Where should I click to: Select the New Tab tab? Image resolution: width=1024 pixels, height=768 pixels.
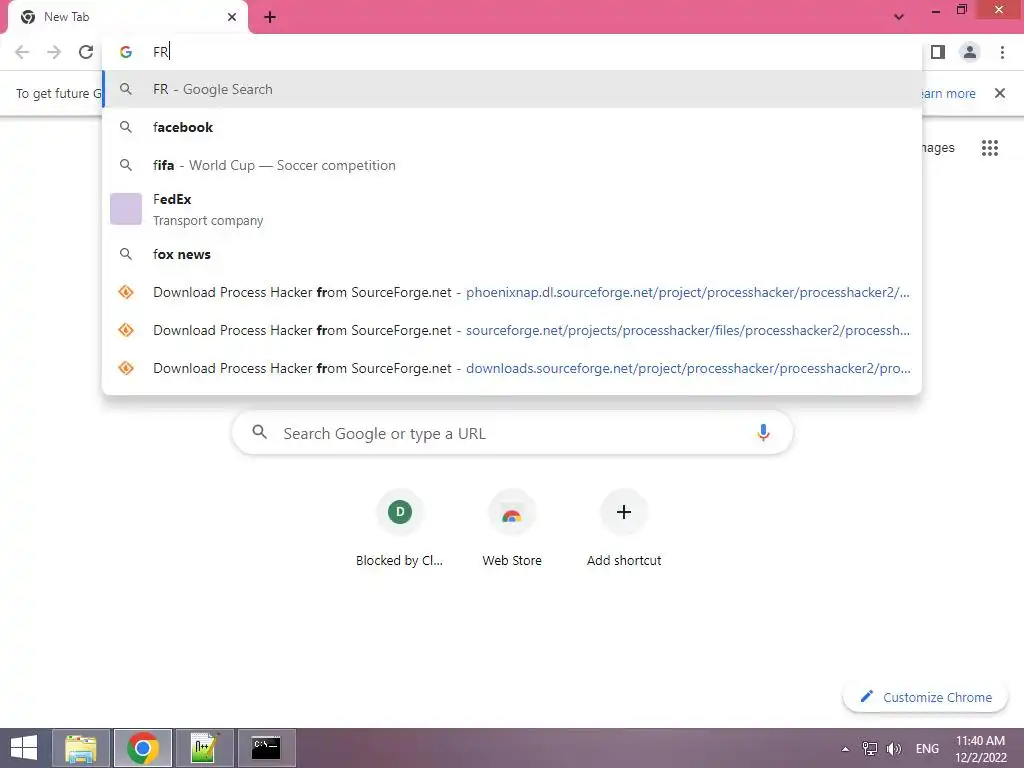[x=128, y=17]
